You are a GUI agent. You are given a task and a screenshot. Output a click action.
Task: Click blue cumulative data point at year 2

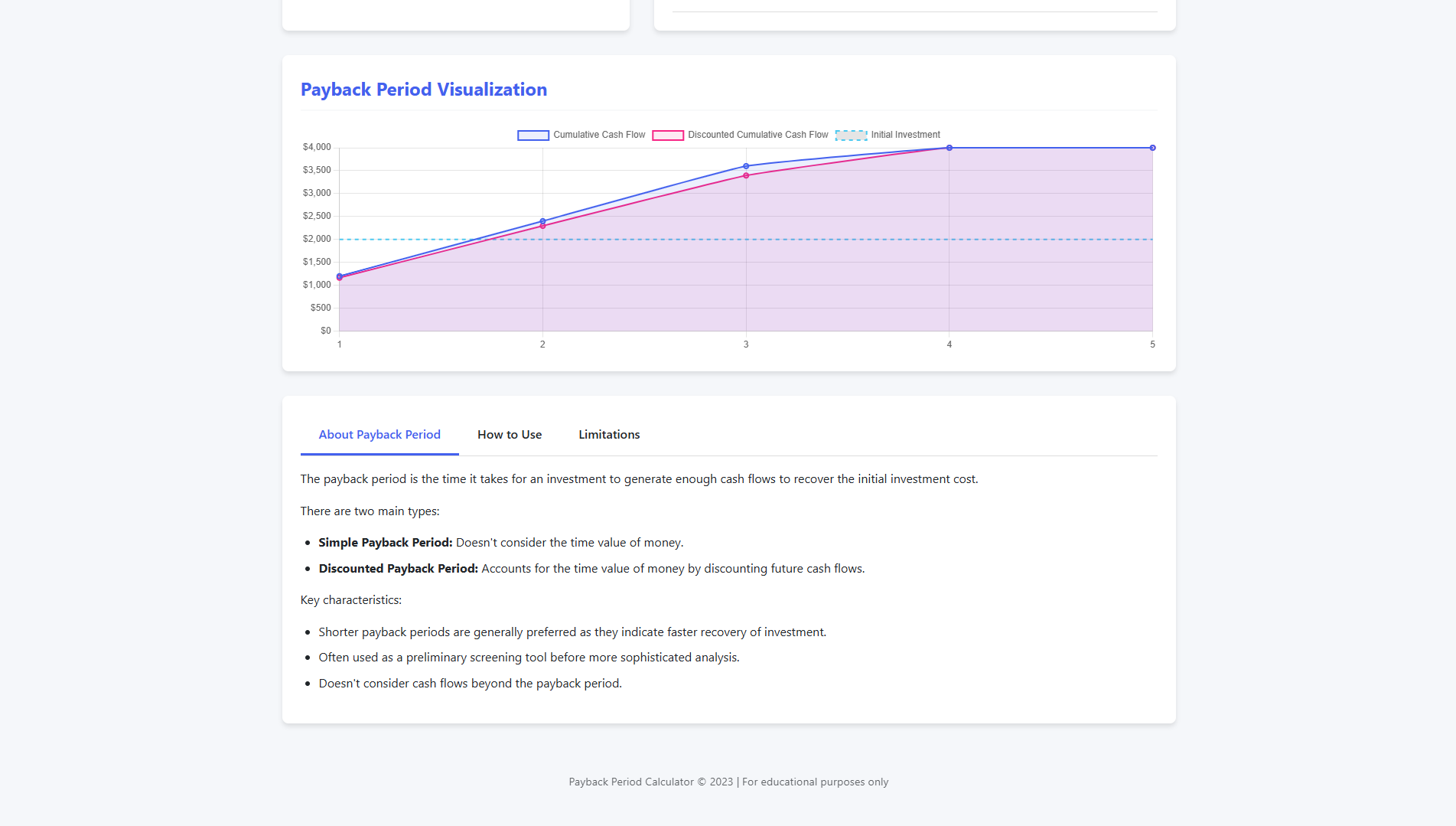click(542, 220)
